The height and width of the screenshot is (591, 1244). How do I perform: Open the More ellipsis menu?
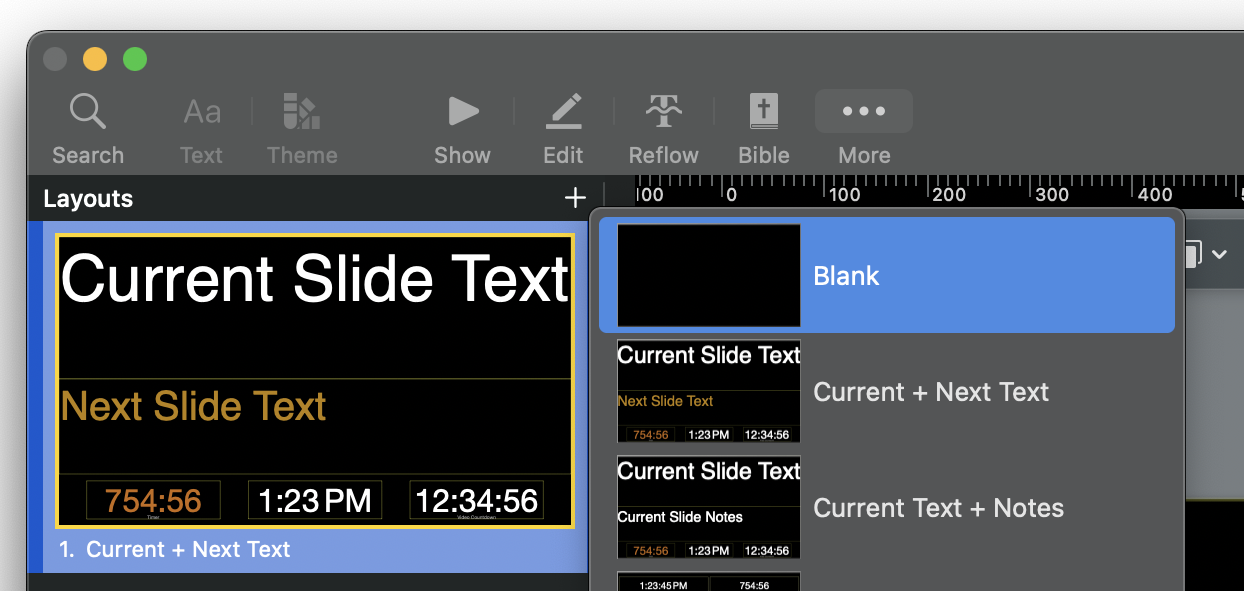(x=864, y=112)
